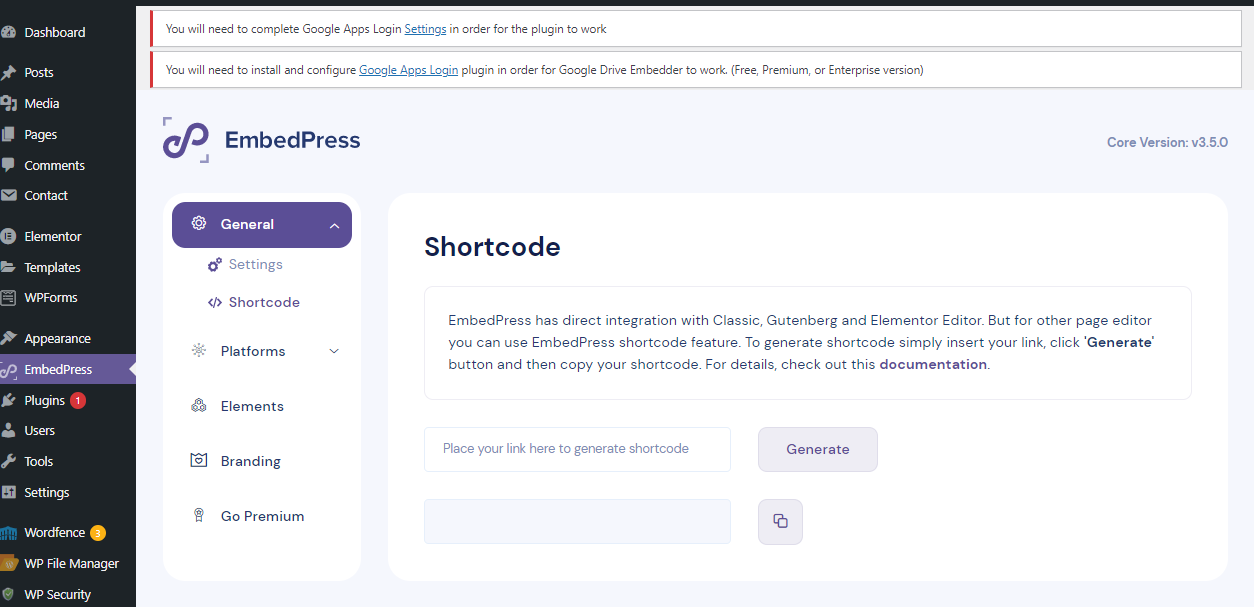Click the Pages icon in sidebar
The image size is (1254, 607).
8,134
